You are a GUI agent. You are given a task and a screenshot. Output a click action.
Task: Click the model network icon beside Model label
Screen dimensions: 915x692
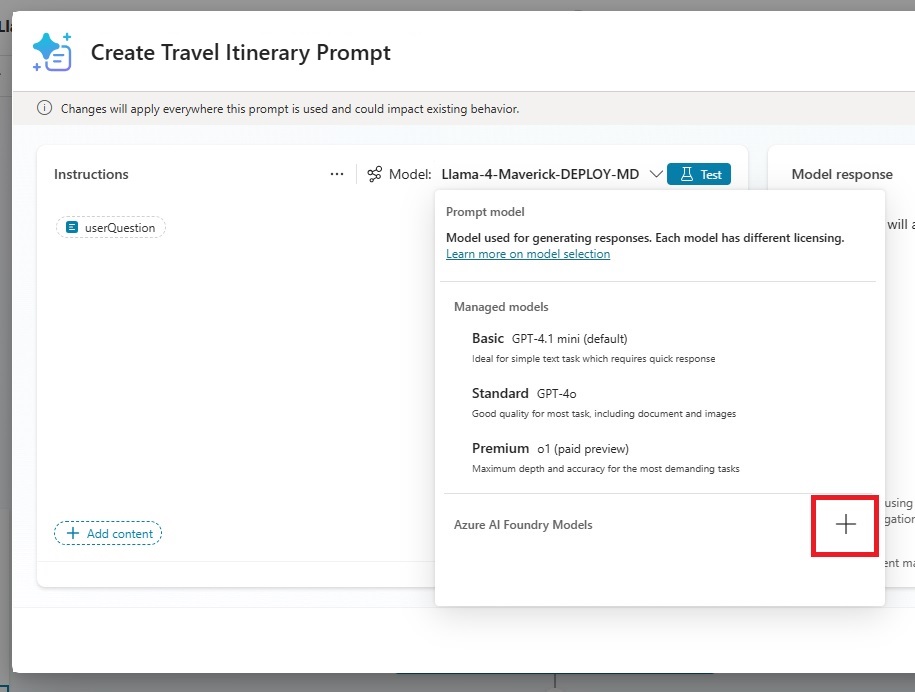375,174
